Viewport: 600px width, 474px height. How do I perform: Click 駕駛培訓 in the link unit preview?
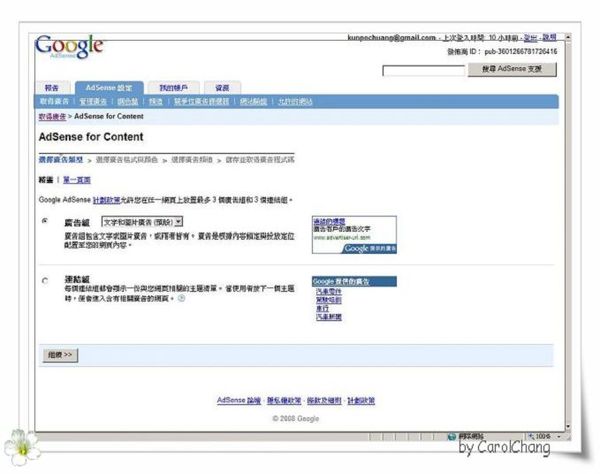329,300
